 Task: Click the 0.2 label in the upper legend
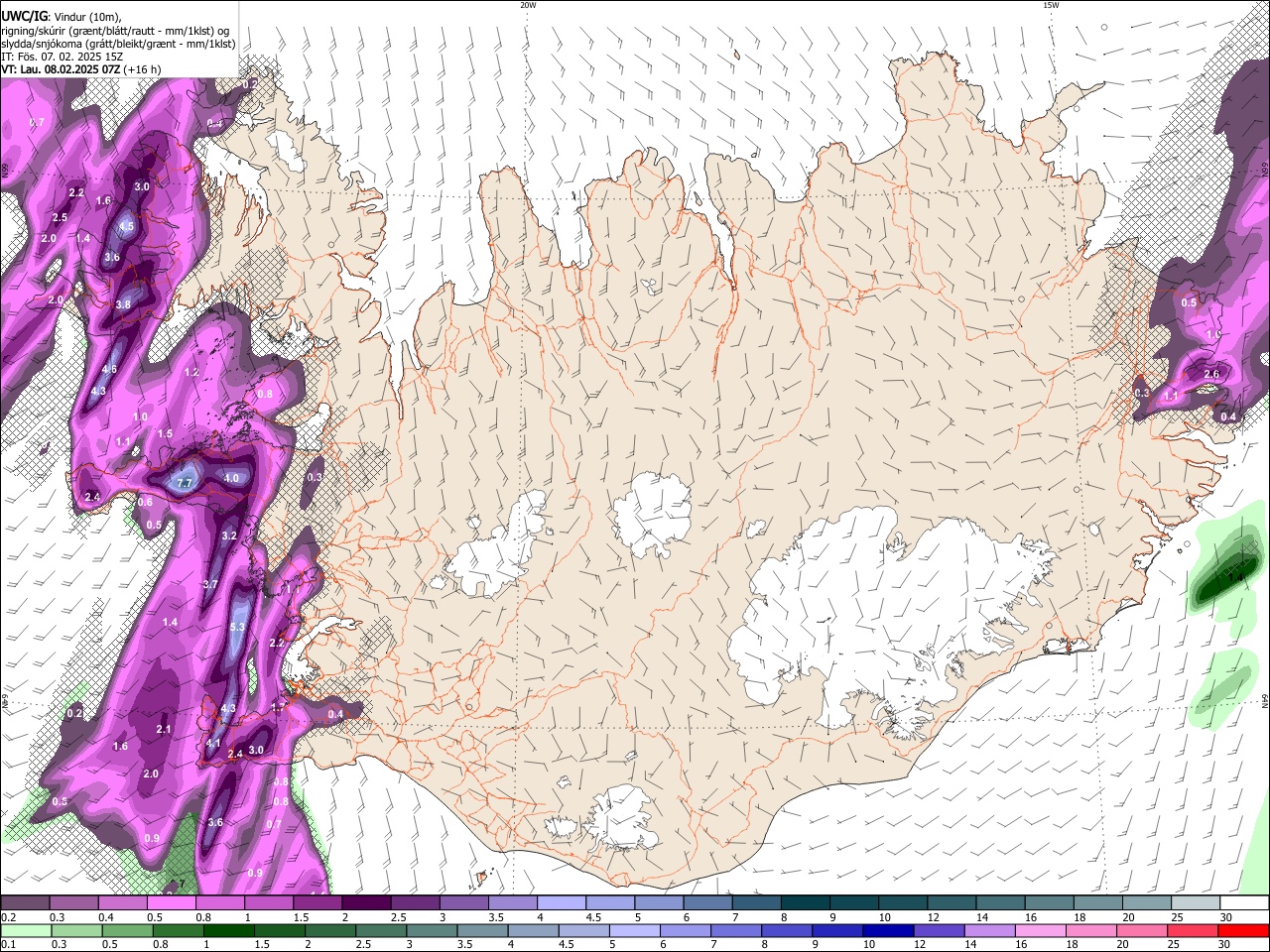[x=9, y=917]
